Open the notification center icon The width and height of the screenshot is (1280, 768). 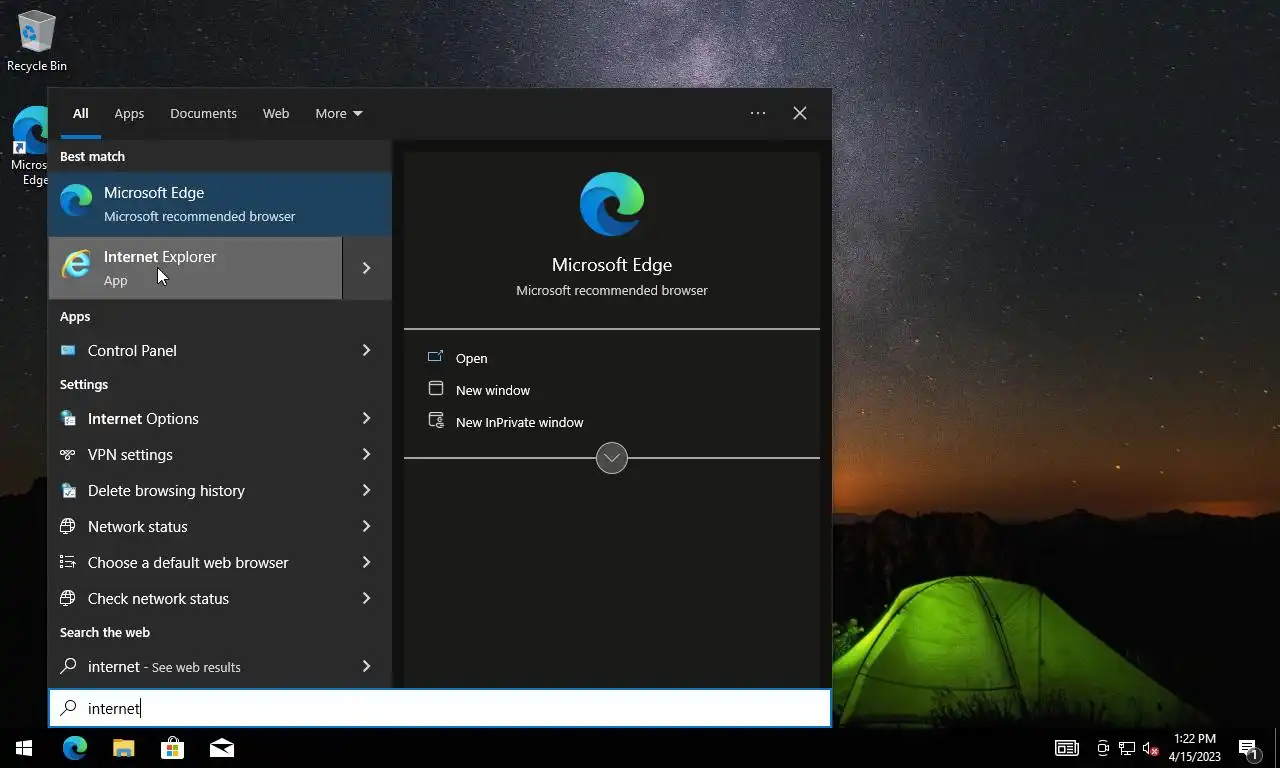click(x=1248, y=748)
